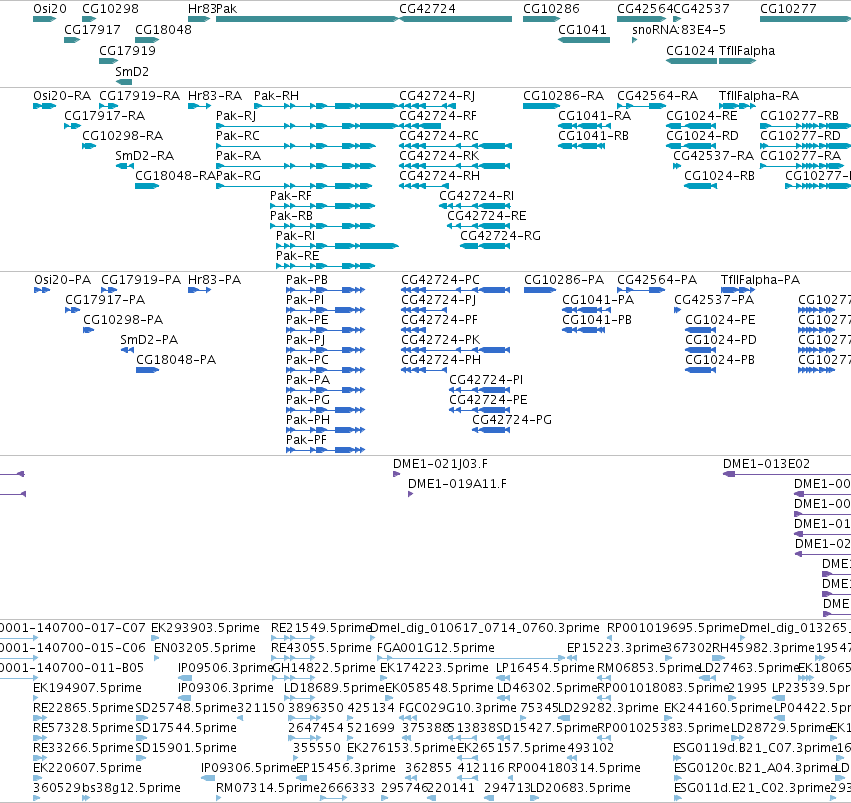Select the CG17919-RA transcript
This screenshot has height=803, width=851.
pyautogui.click(x=109, y=106)
